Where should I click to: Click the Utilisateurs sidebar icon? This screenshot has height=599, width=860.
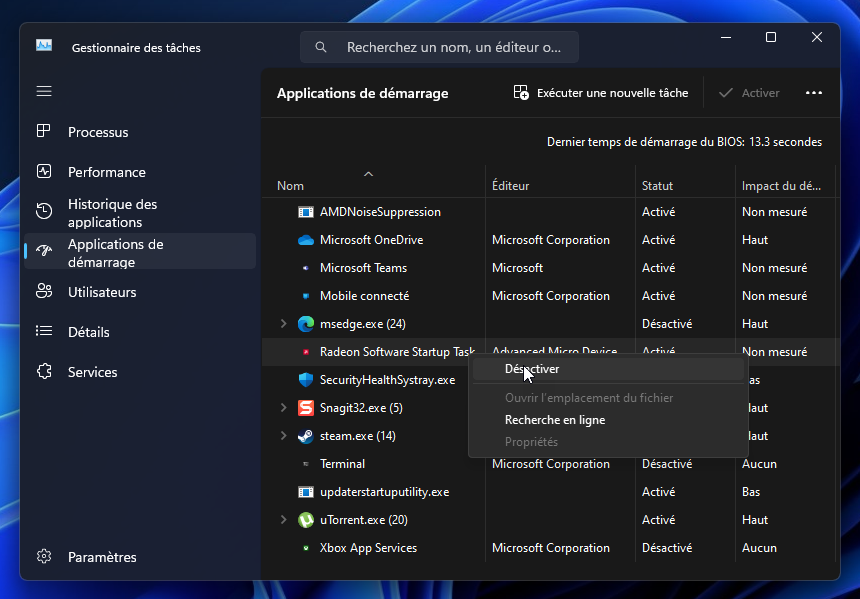(x=44, y=291)
